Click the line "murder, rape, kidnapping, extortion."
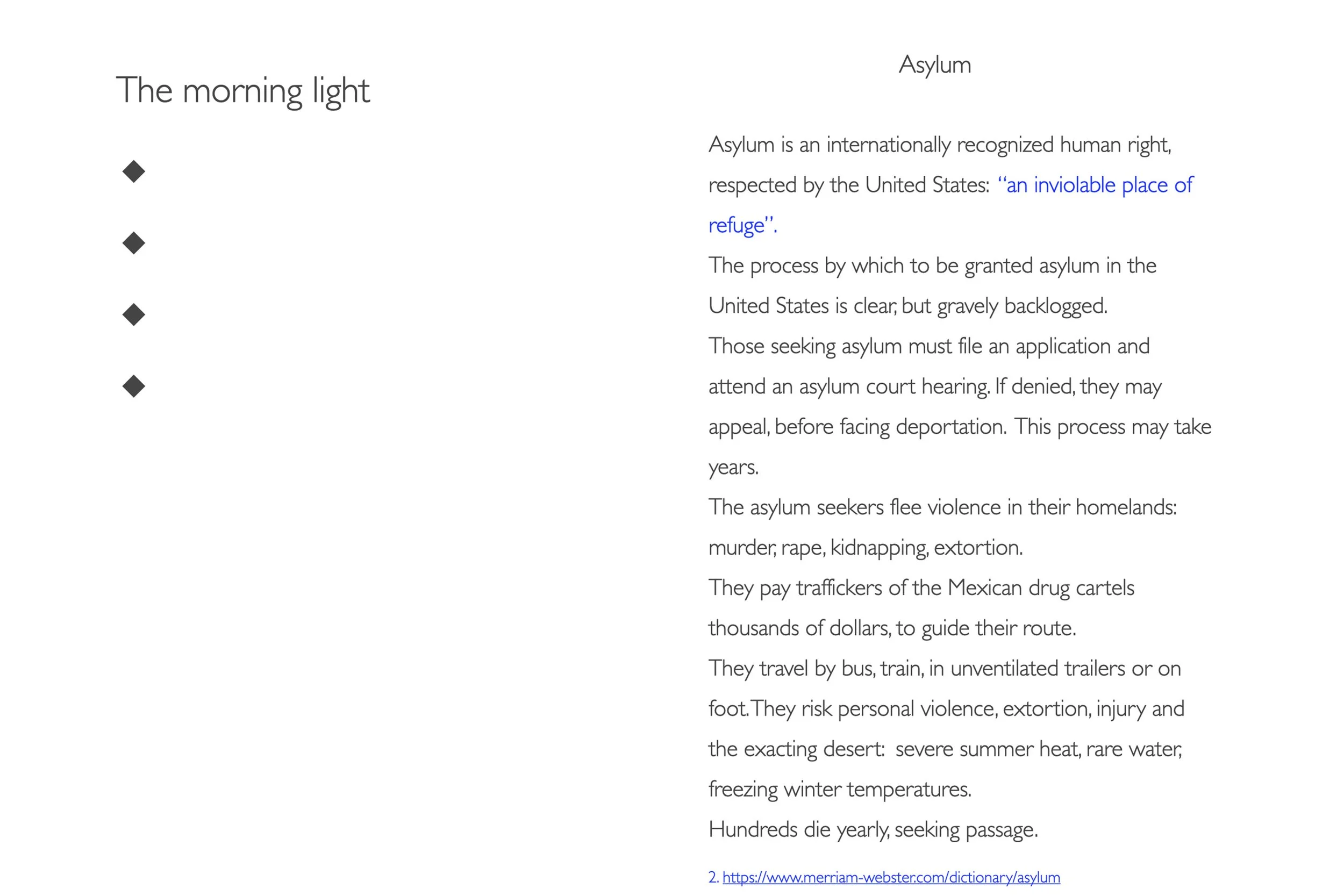The width and height of the screenshot is (1344, 896). click(865, 547)
